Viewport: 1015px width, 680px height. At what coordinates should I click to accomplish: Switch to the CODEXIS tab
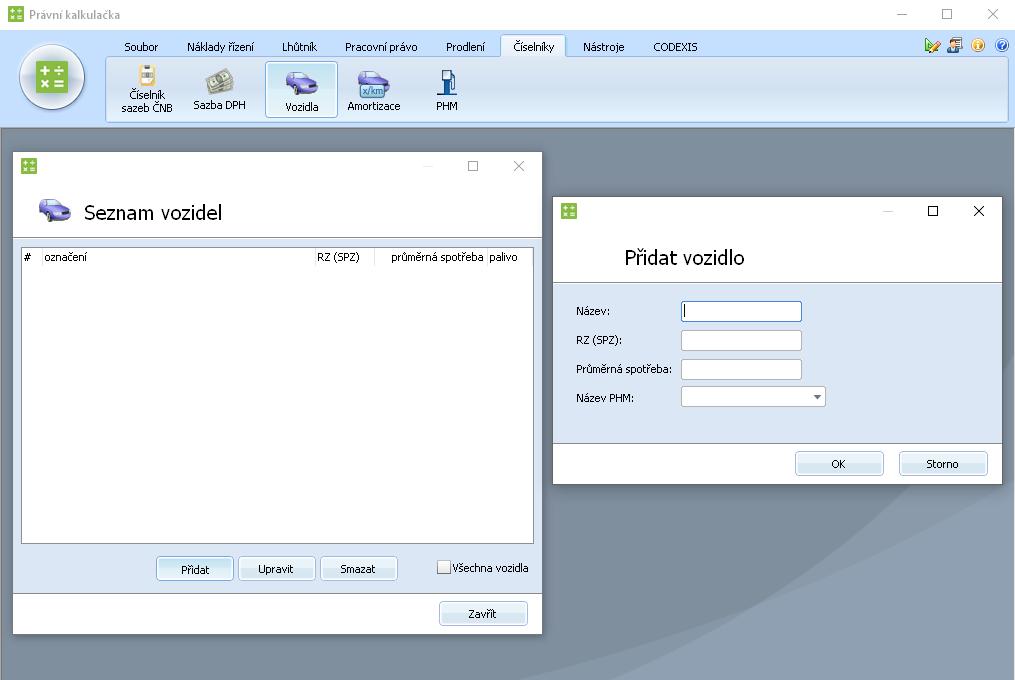tap(675, 47)
